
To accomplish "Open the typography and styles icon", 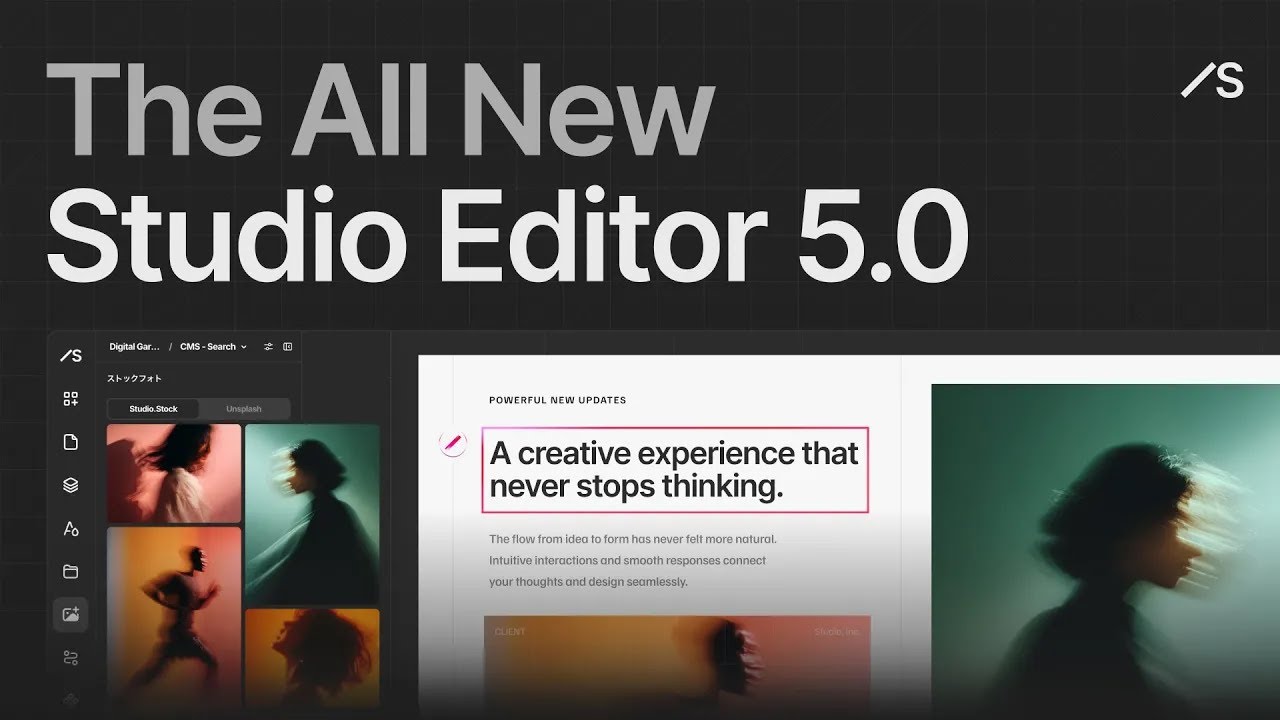I will [x=70, y=529].
